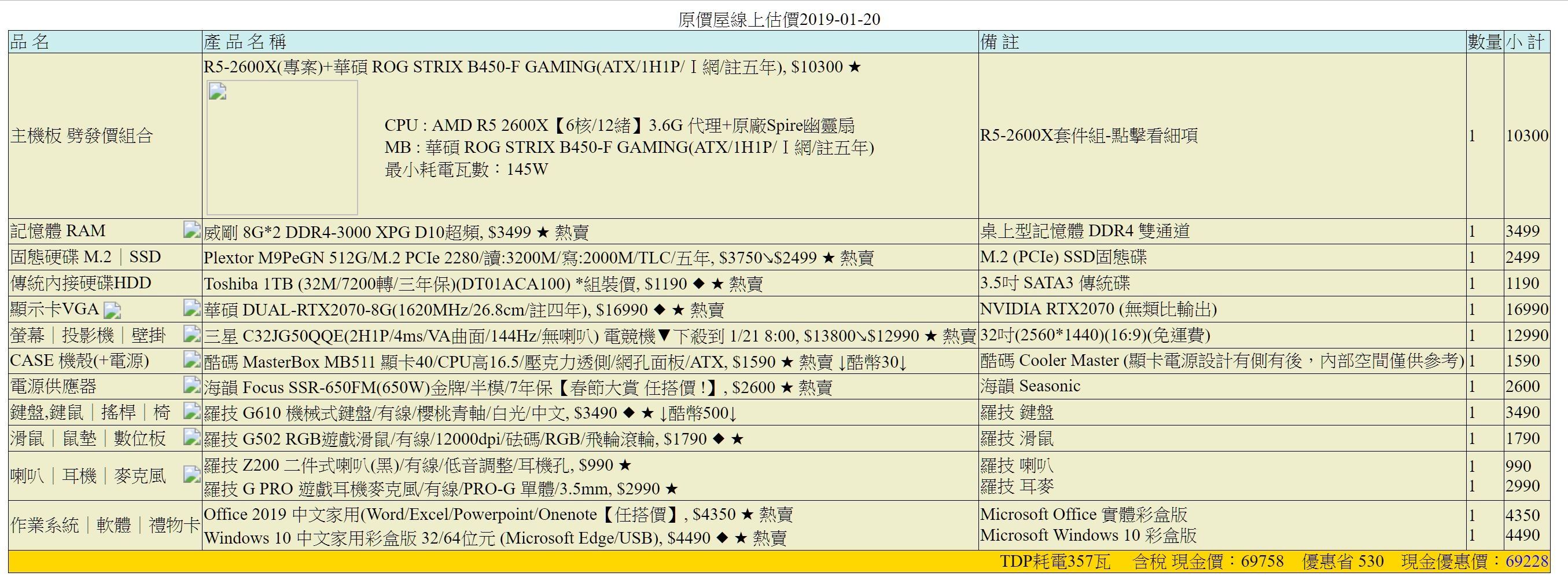This screenshot has height=587, width=1568.
Task: Select the 三星 C32JG50QQE monitor product
Action: click(590, 336)
